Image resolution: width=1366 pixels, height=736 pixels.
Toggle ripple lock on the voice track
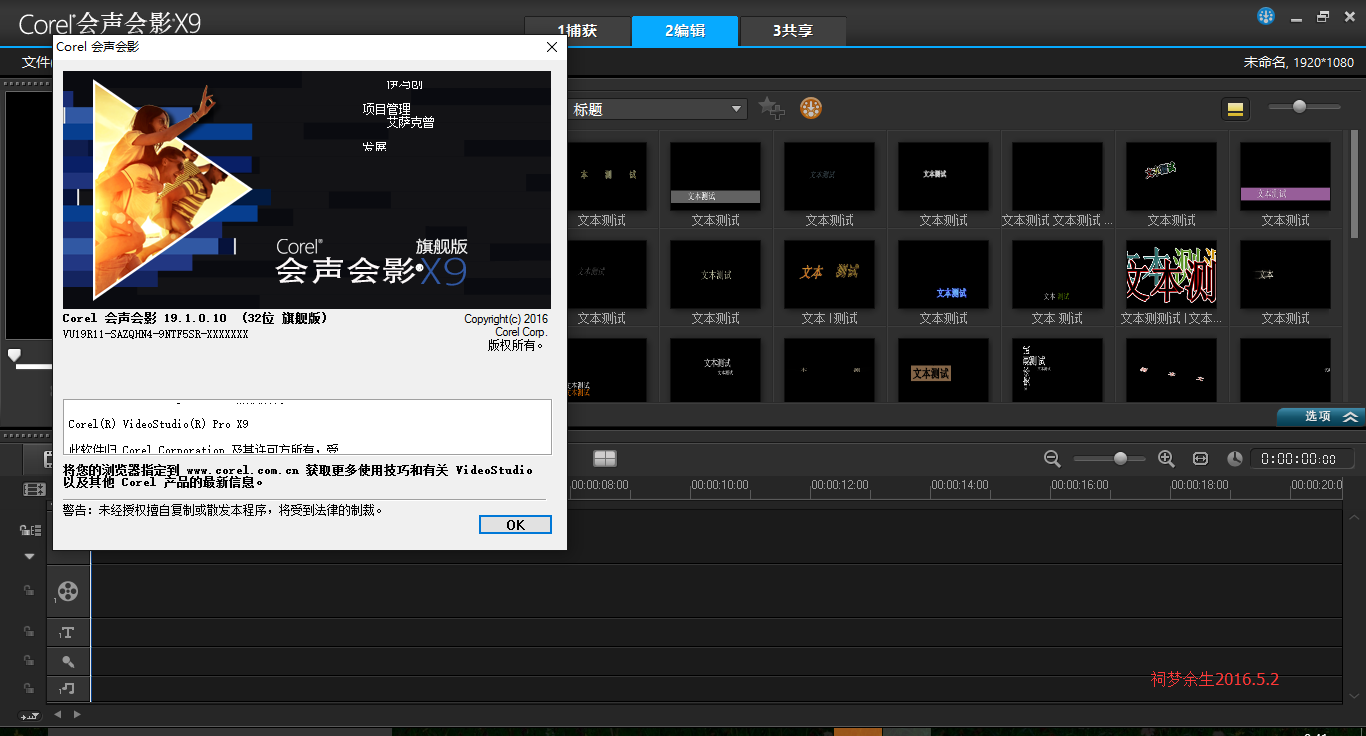[x=29, y=661]
